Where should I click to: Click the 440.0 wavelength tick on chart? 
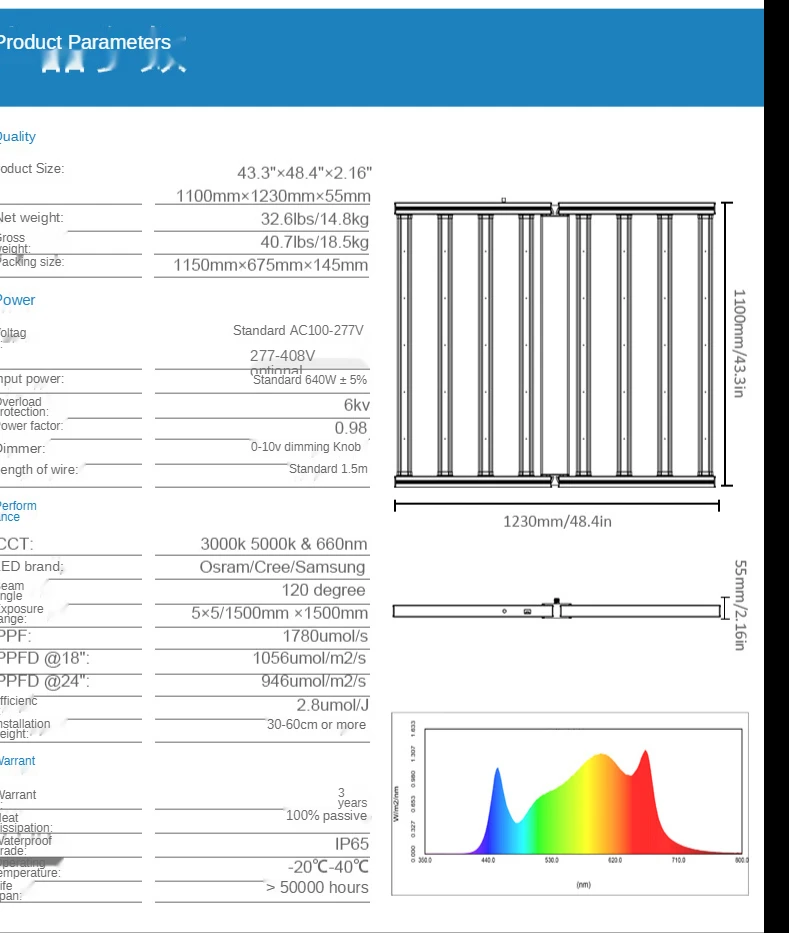(x=488, y=860)
